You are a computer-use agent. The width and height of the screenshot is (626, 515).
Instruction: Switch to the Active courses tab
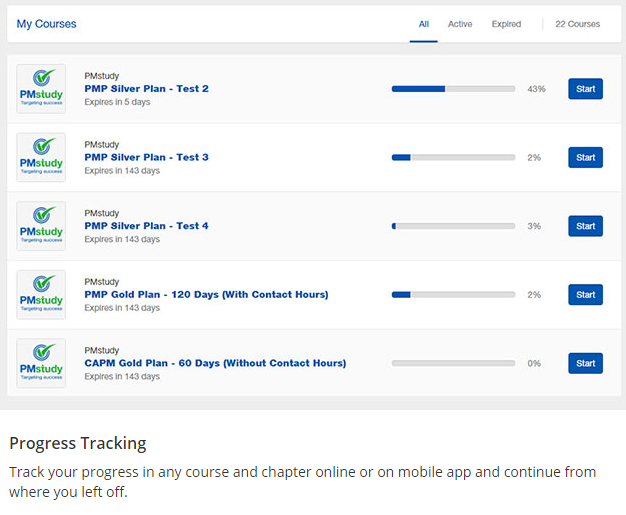[460, 24]
